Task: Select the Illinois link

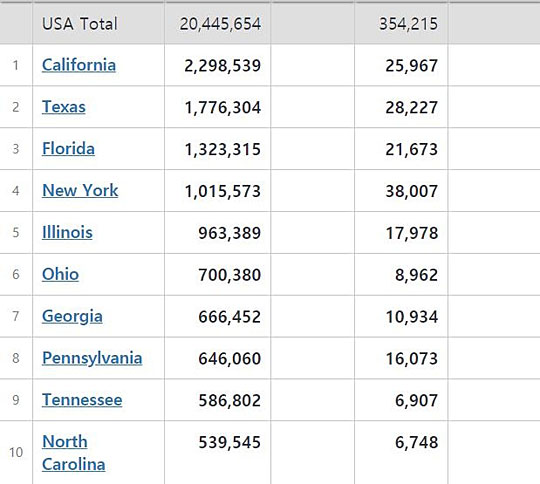Action: [67, 232]
